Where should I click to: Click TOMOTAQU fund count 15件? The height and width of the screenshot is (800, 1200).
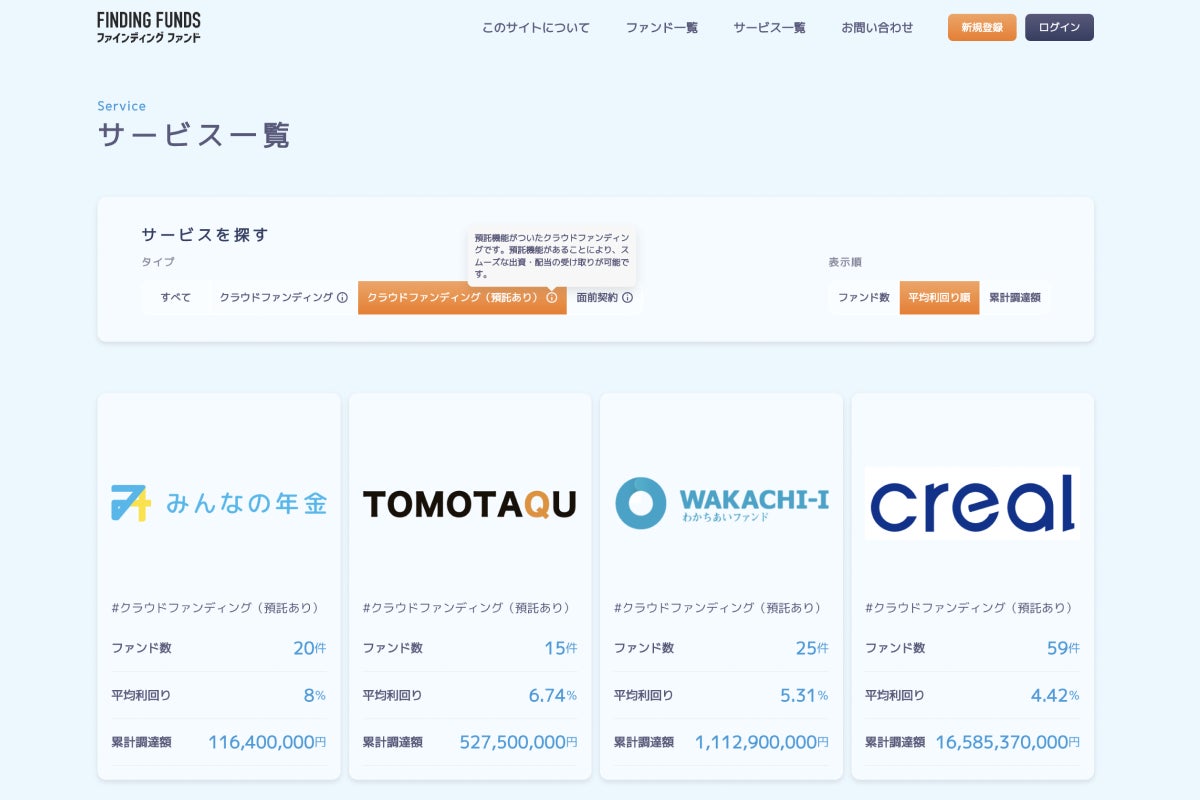tap(561, 648)
